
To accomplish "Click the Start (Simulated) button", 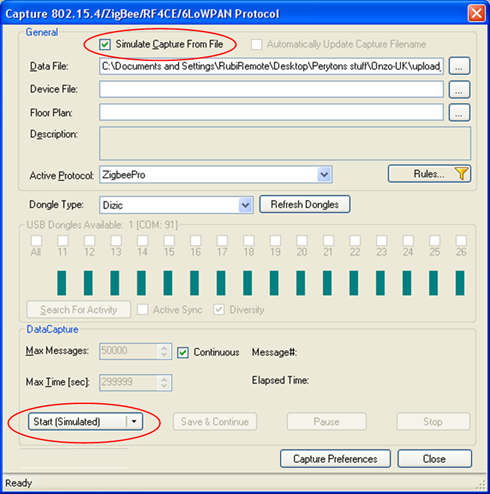I will click(77, 422).
